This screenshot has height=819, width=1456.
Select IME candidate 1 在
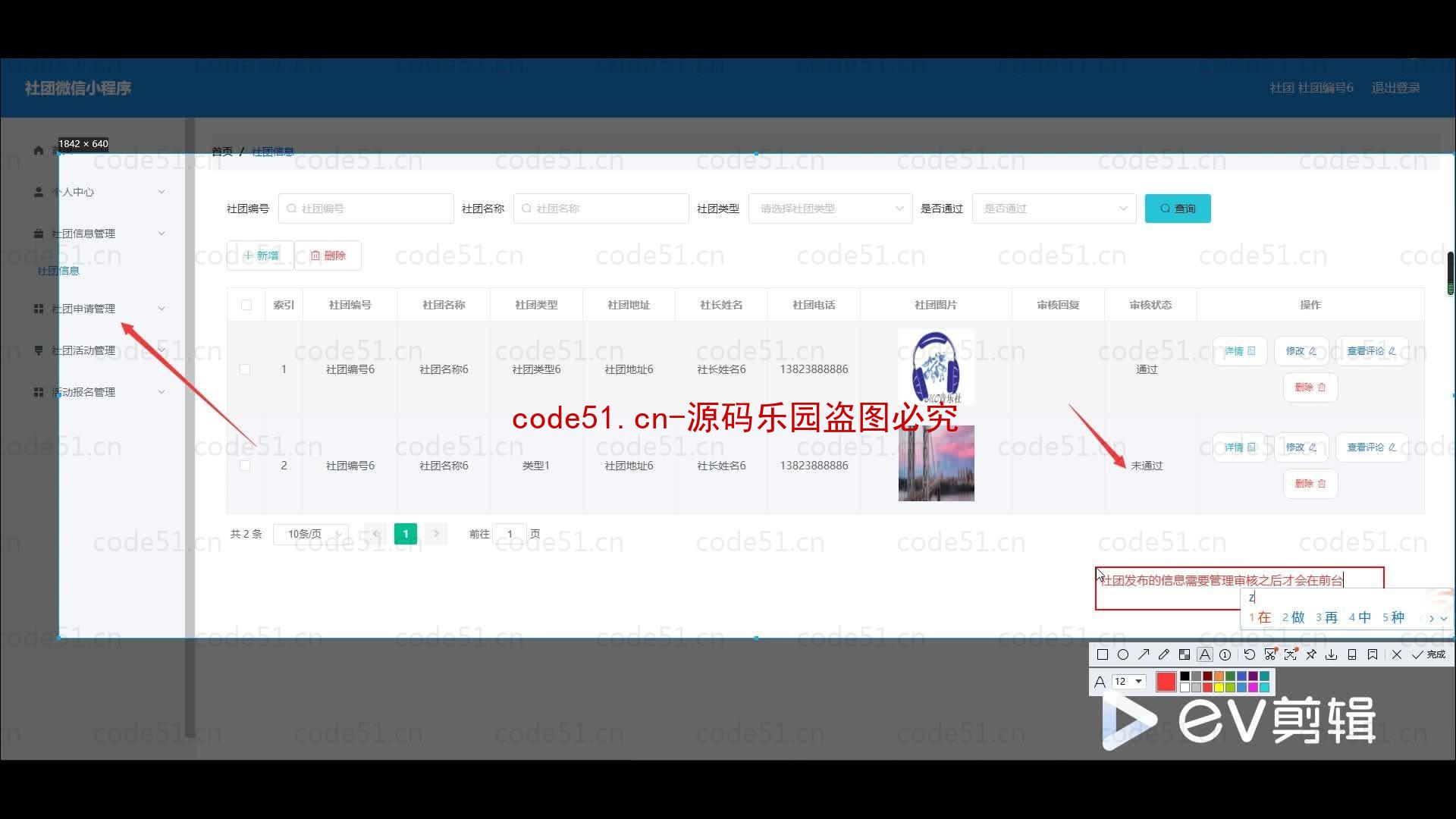(1260, 618)
